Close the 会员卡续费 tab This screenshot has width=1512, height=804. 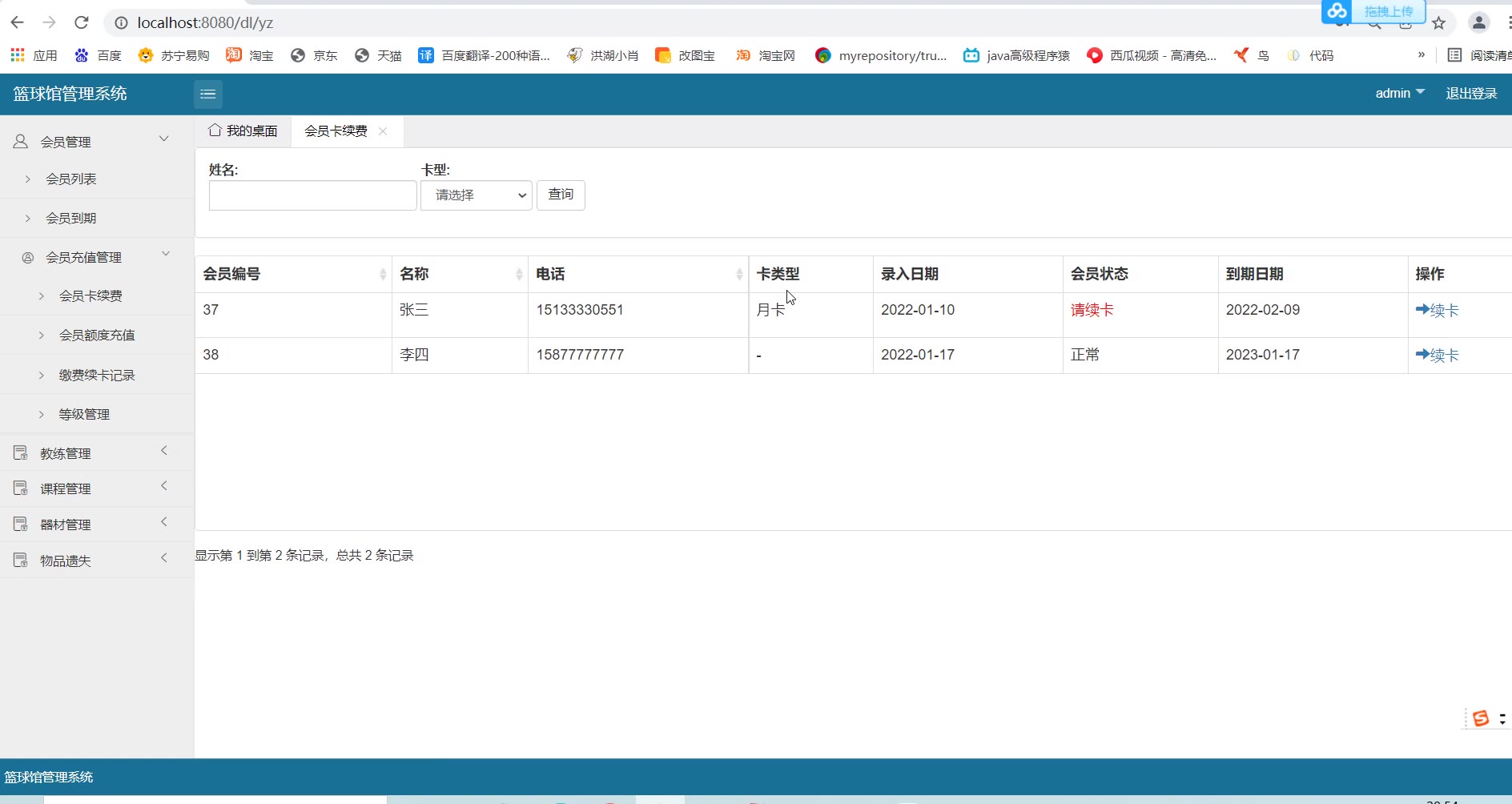coord(383,131)
